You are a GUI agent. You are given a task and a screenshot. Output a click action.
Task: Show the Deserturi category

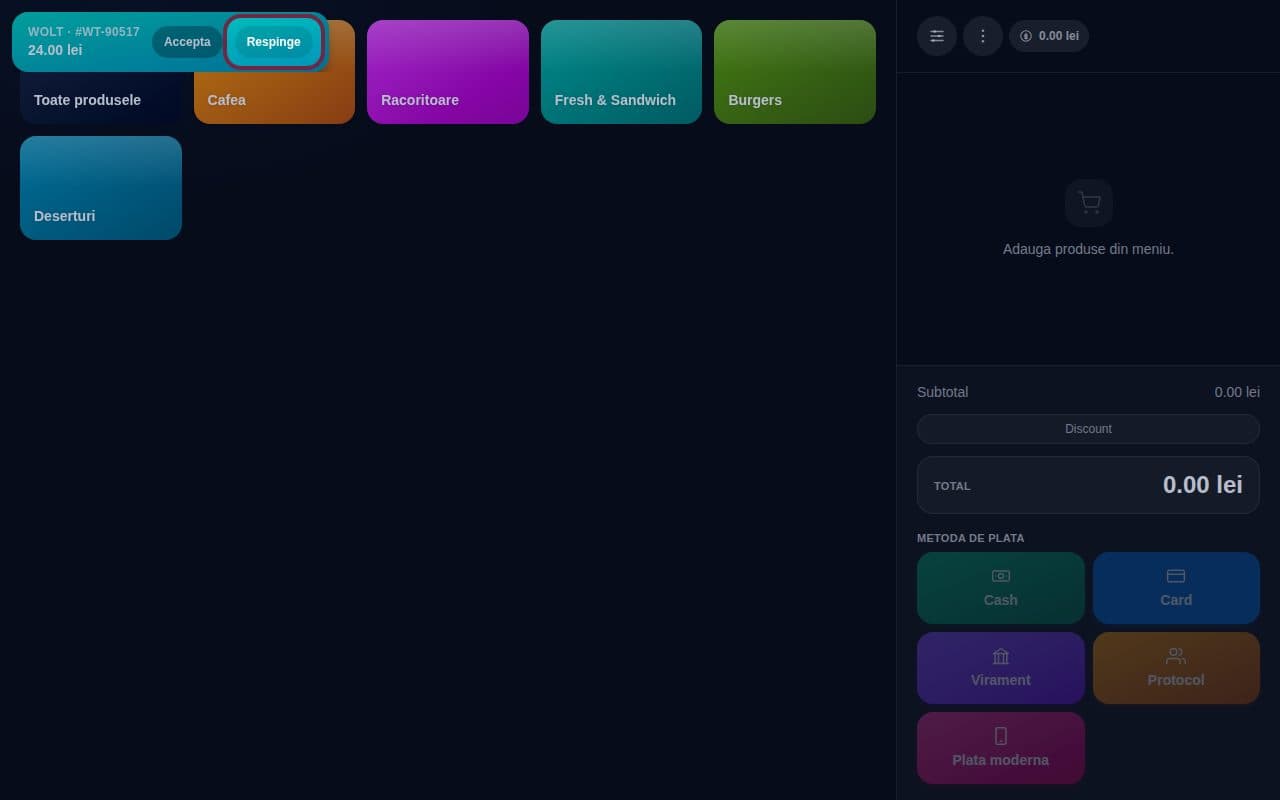pos(101,188)
